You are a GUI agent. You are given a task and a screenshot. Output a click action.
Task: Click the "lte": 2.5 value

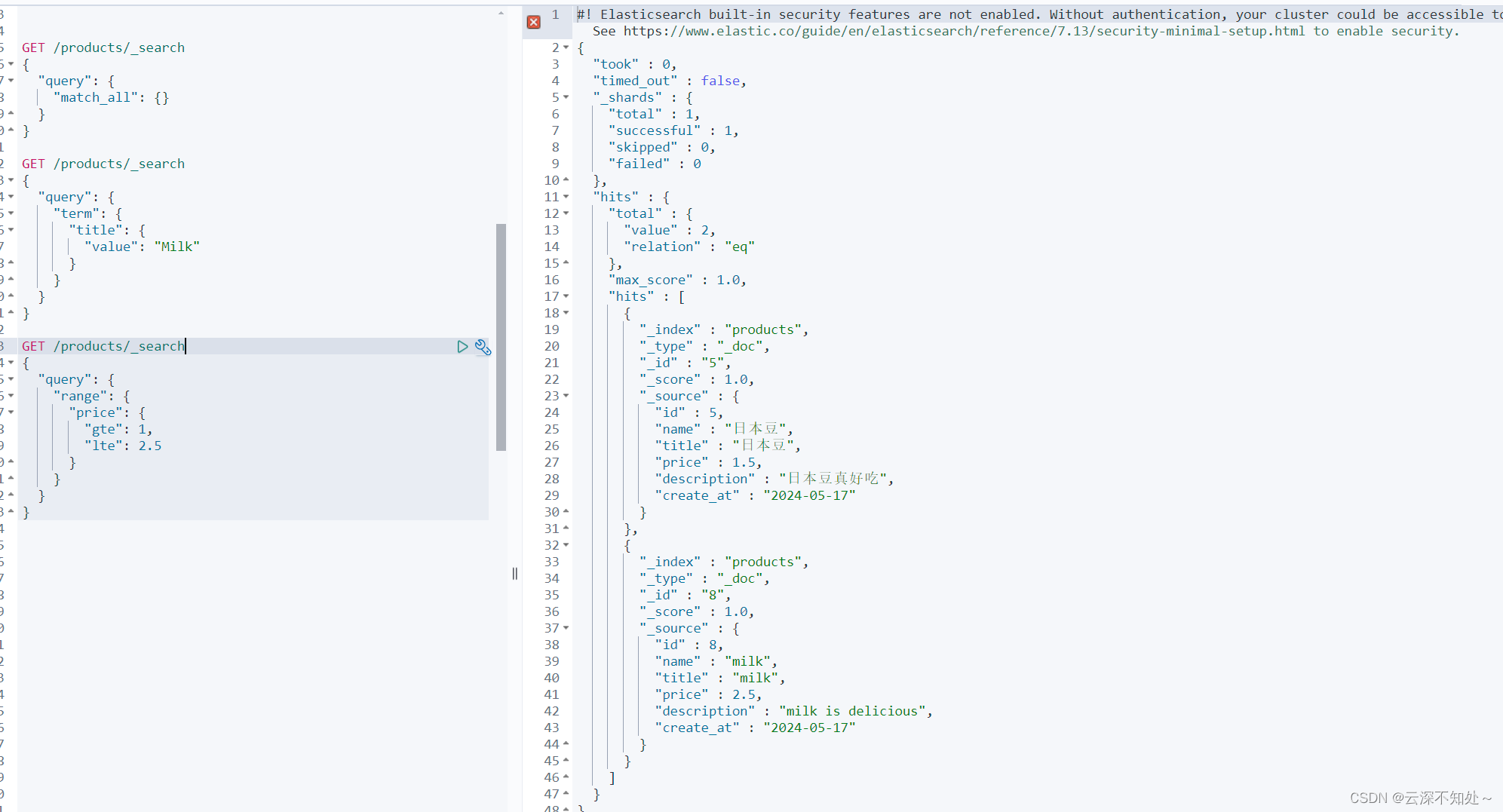point(149,446)
